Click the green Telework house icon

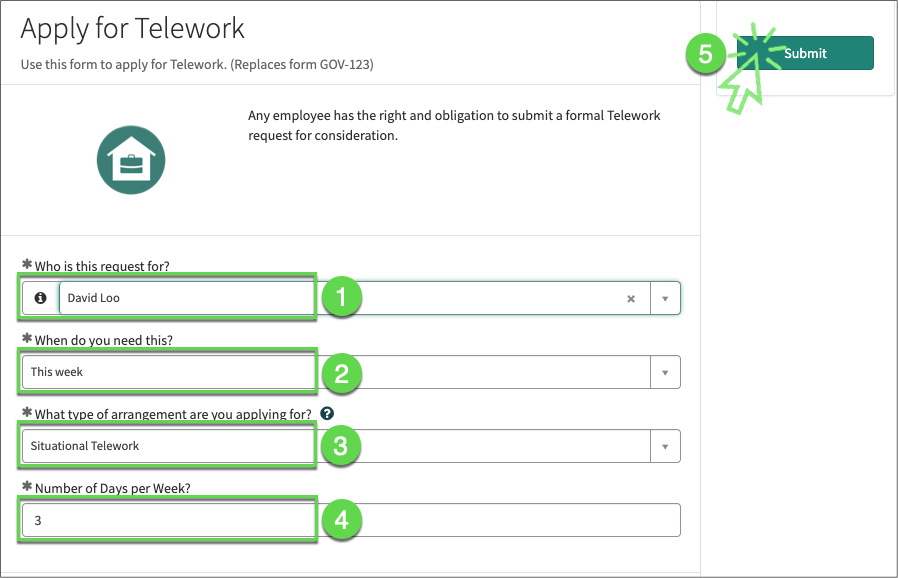coord(131,160)
